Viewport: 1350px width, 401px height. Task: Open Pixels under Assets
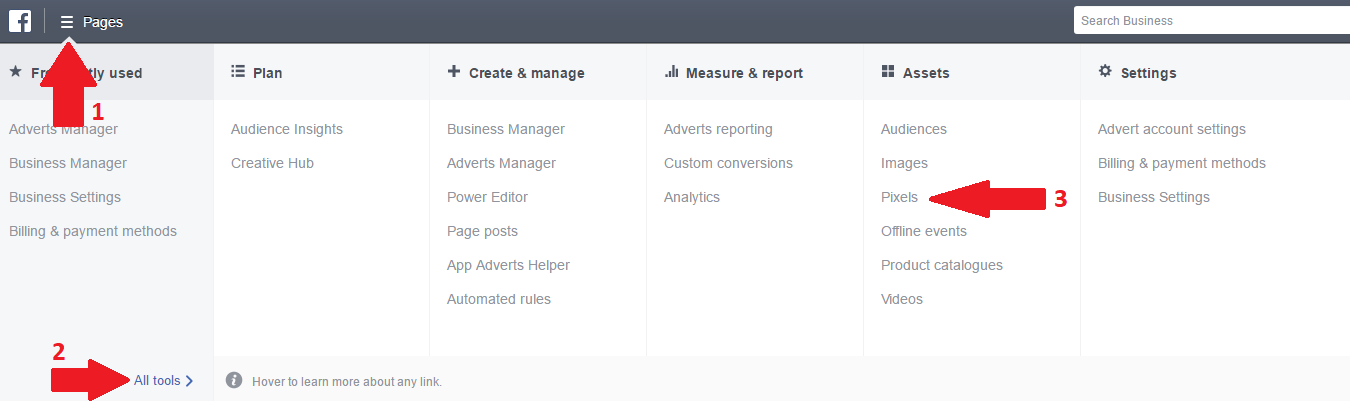pos(899,197)
